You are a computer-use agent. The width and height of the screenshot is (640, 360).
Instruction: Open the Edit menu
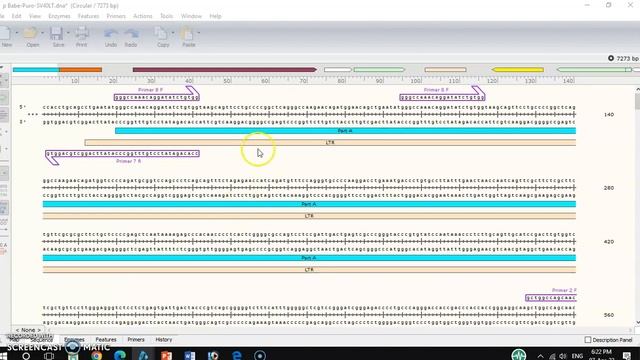coord(16,16)
